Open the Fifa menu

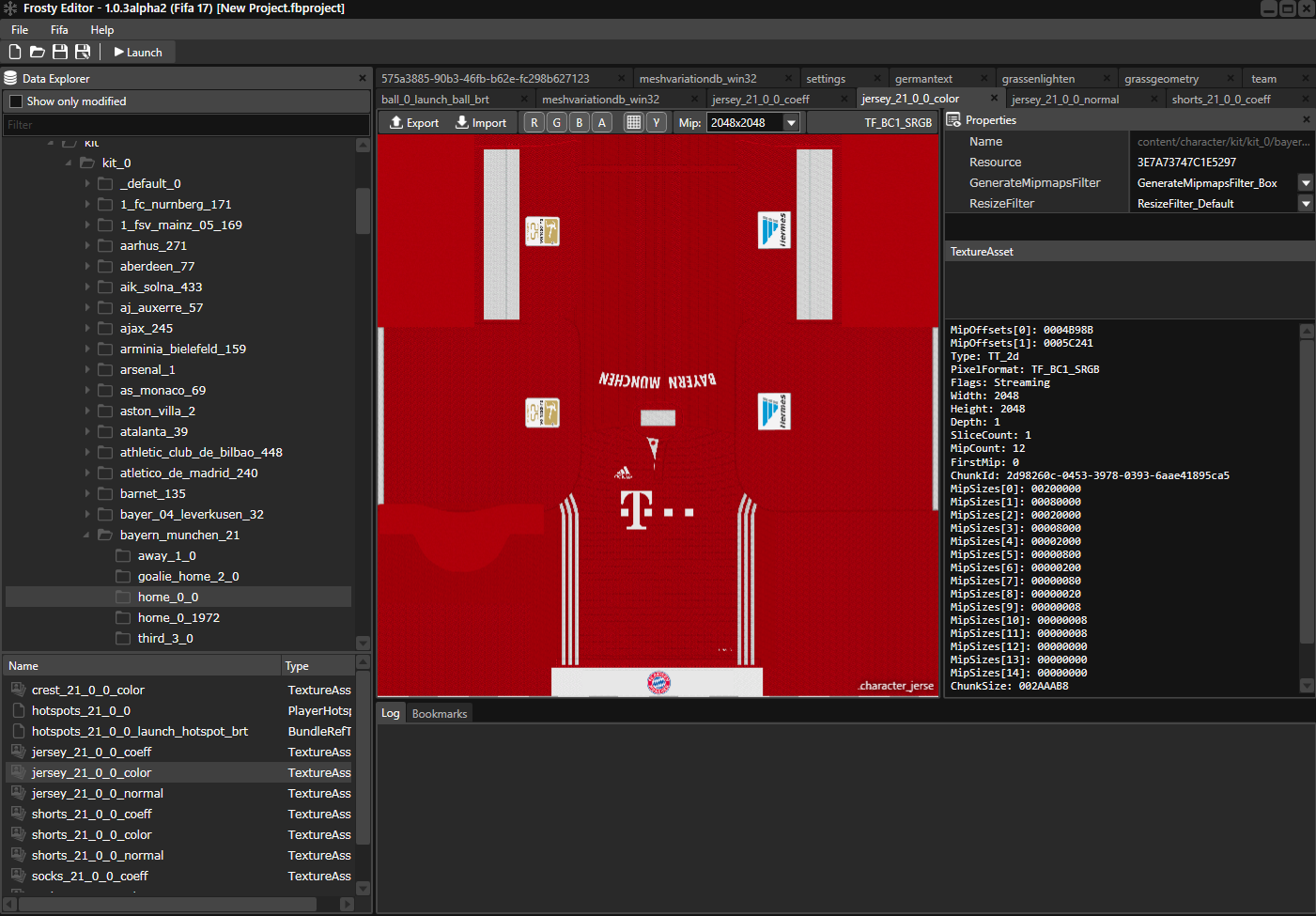click(59, 30)
